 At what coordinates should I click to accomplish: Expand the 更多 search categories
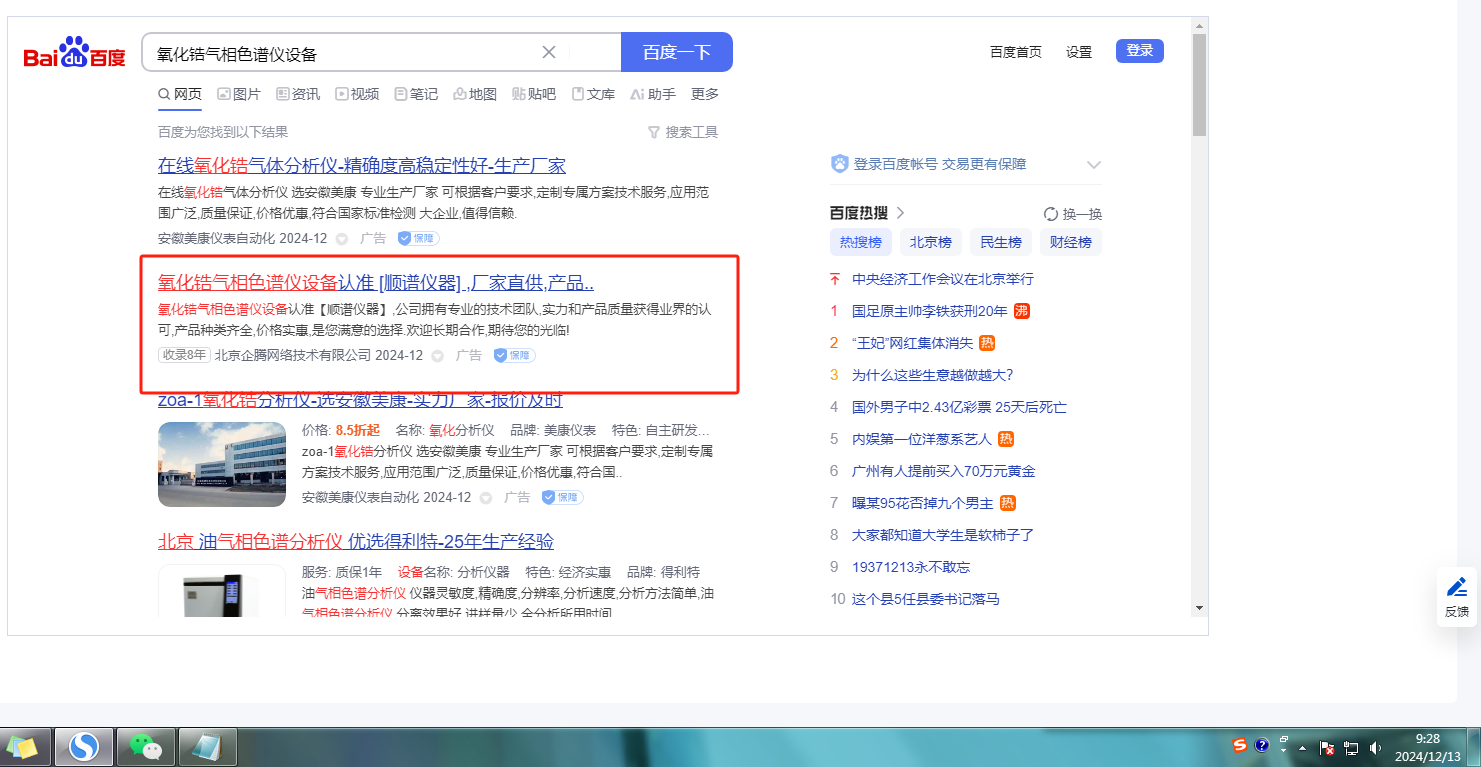[705, 94]
